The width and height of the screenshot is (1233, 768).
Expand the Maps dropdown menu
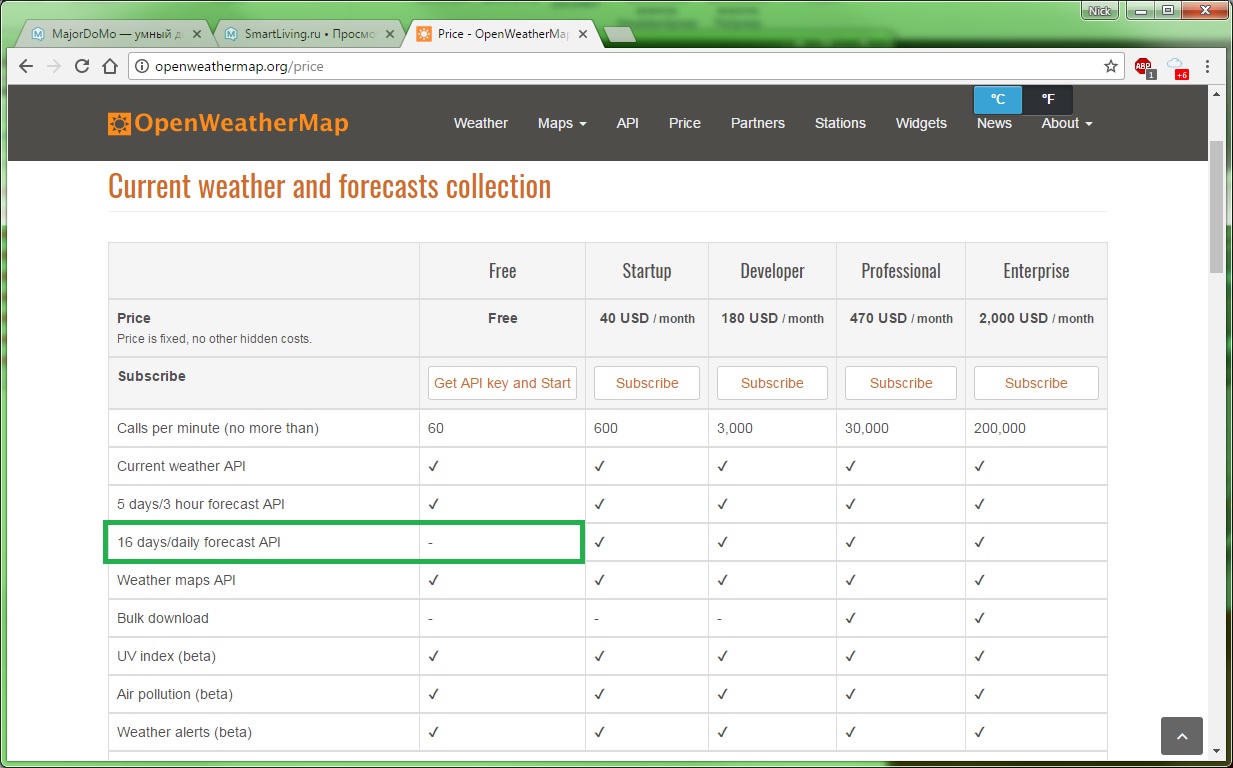coord(561,123)
